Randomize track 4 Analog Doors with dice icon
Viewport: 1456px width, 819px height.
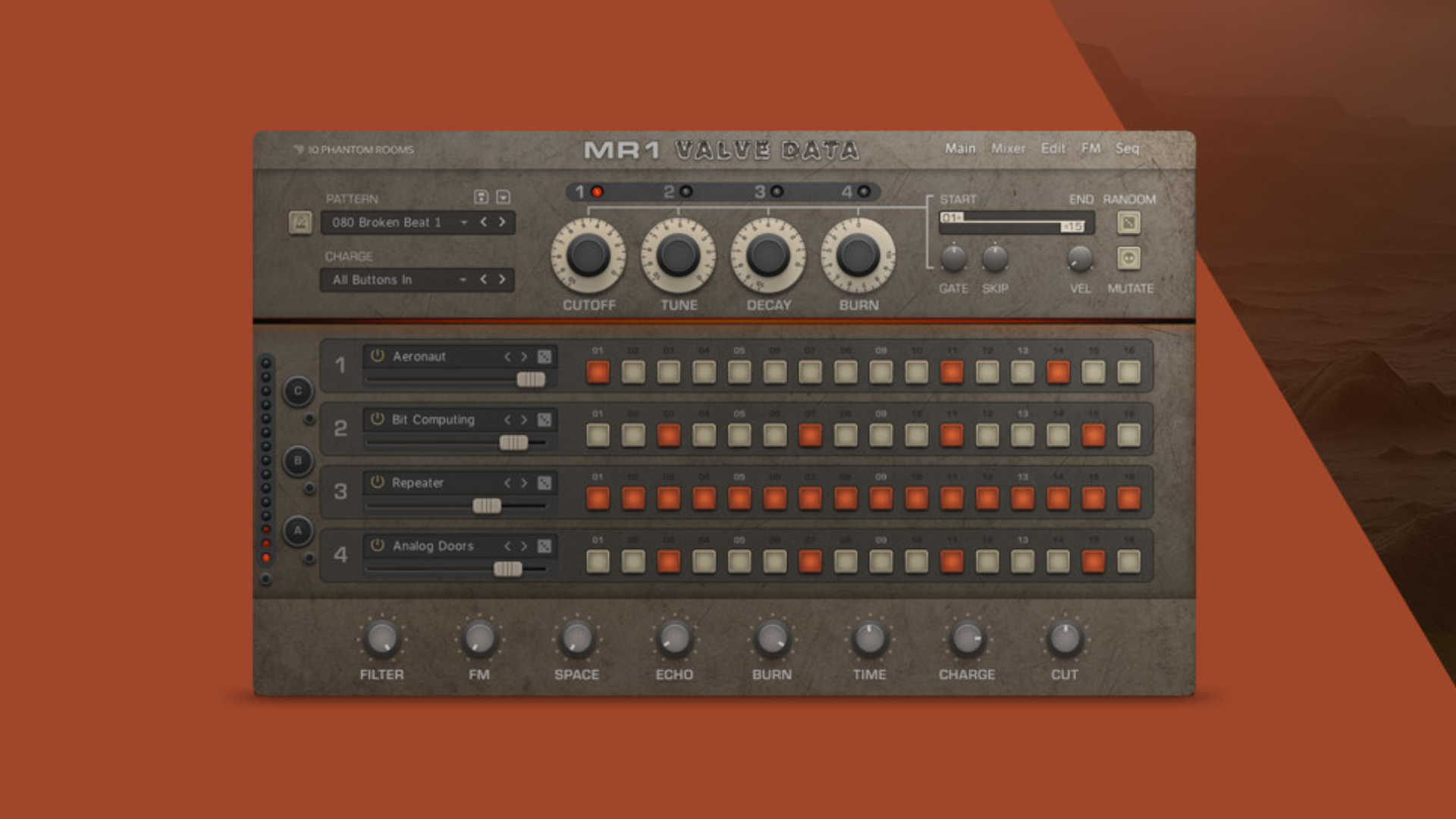tap(544, 546)
